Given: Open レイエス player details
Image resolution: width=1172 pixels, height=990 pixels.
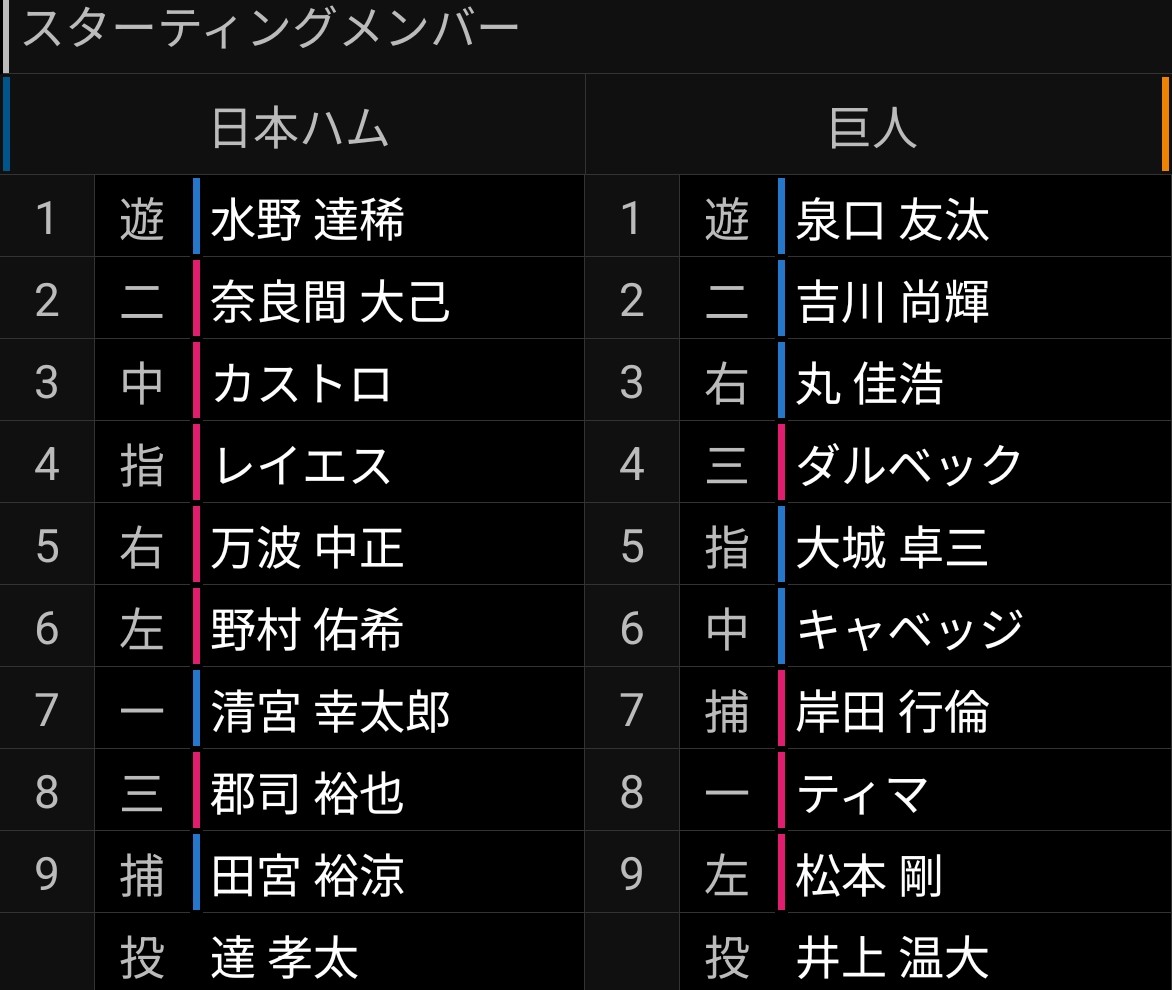Looking at the screenshot, I should tap(302, 465).
